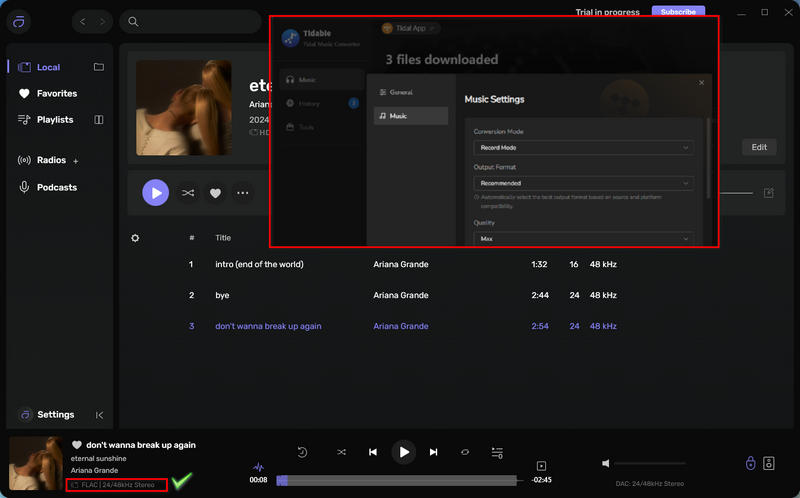Select Music in Tidabie's left sidebar

[321, 80]
